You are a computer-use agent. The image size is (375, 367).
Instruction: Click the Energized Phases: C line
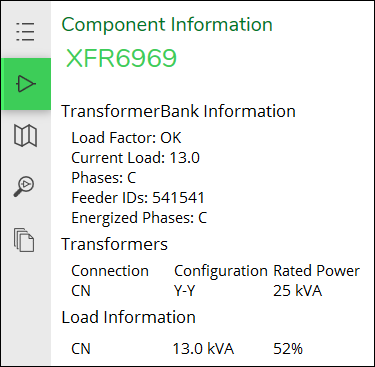tap(139, 218)
